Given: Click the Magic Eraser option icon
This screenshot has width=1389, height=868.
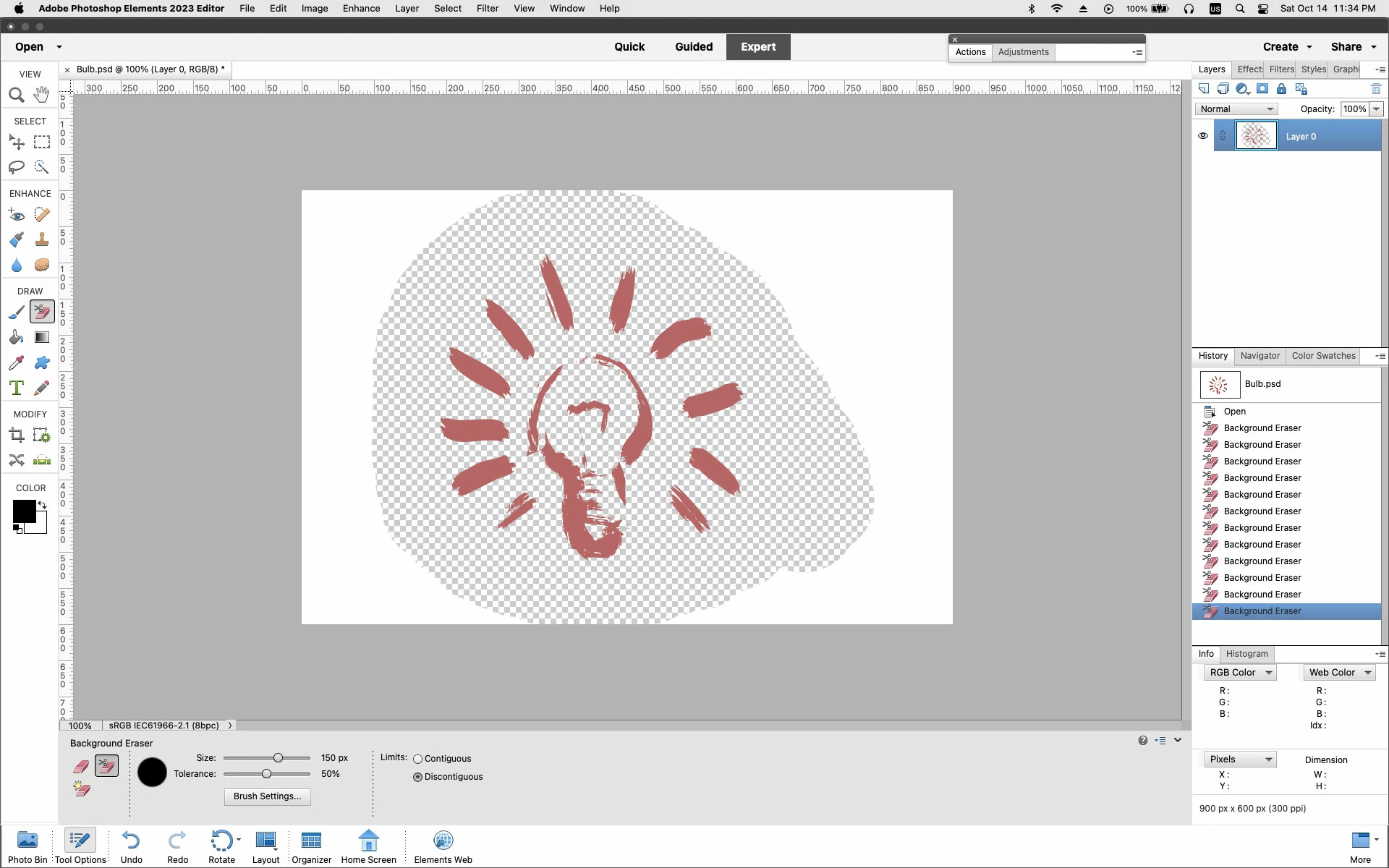Looking at the screenshot, I should [81, 789].
